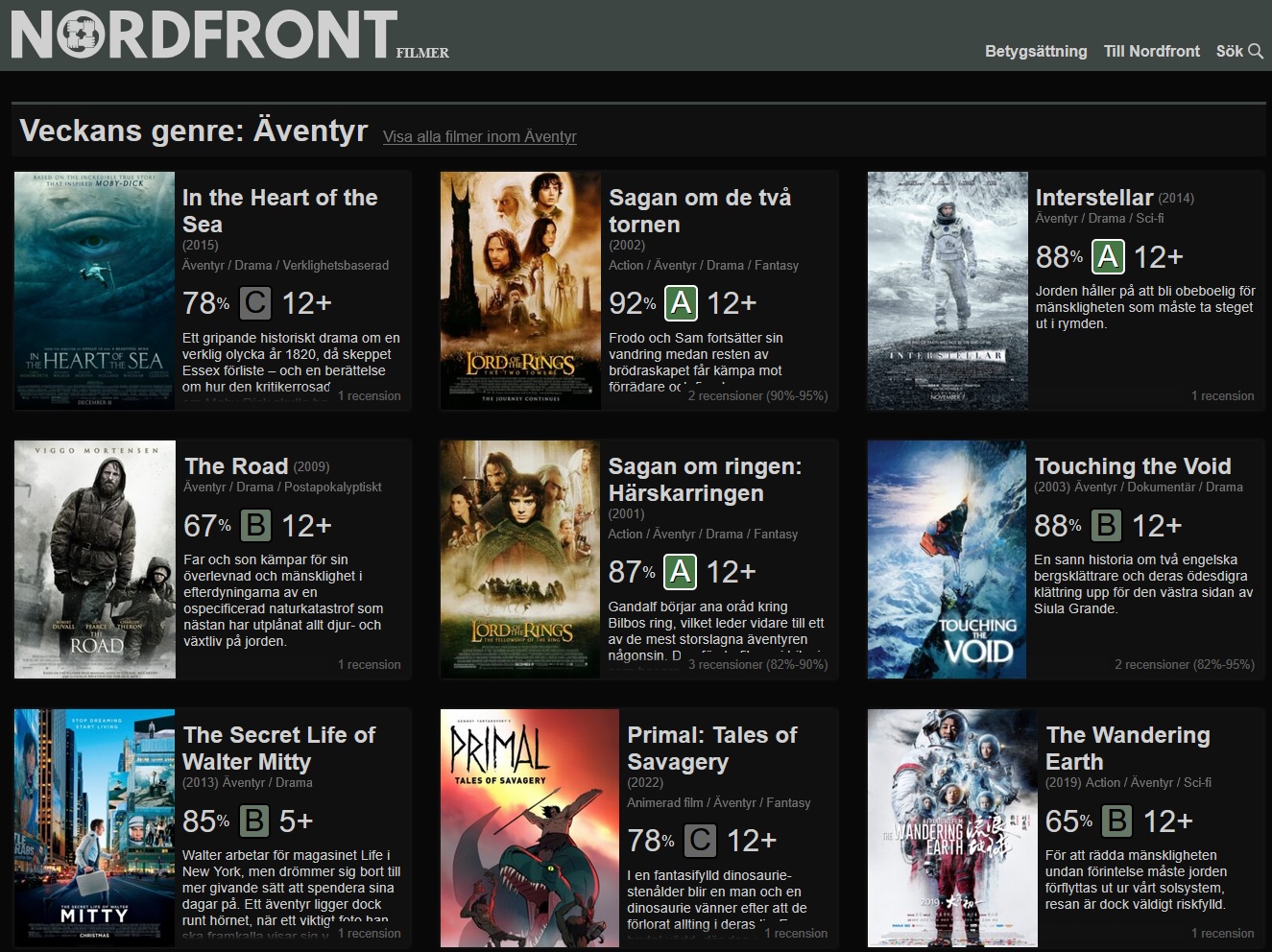Open Sagan om ringen: Härskarringen title
This screenshot has height=952, width=1272.
(x=705, y=480)
